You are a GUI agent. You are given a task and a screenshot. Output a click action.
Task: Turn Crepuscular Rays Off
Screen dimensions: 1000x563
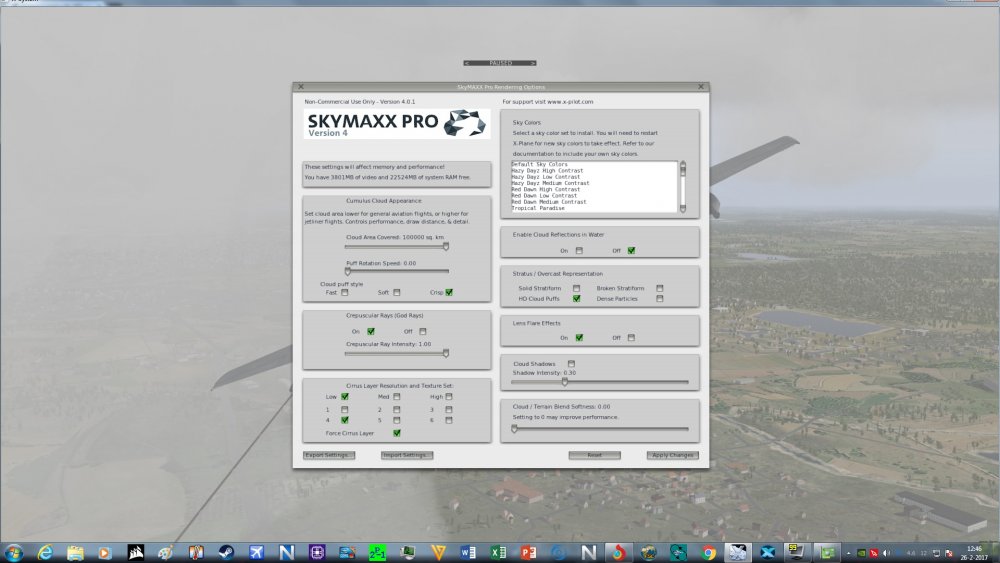pos(423,332)
